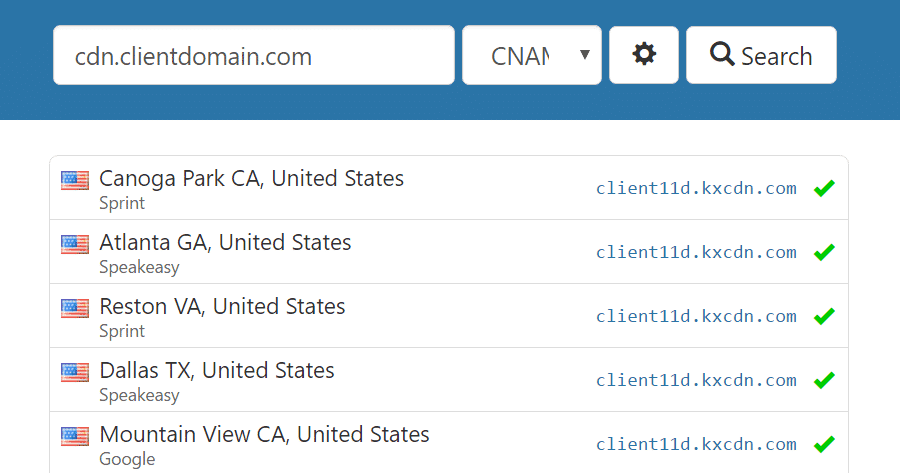Click the green checkmark for Canoga Park

click(824, 188)
